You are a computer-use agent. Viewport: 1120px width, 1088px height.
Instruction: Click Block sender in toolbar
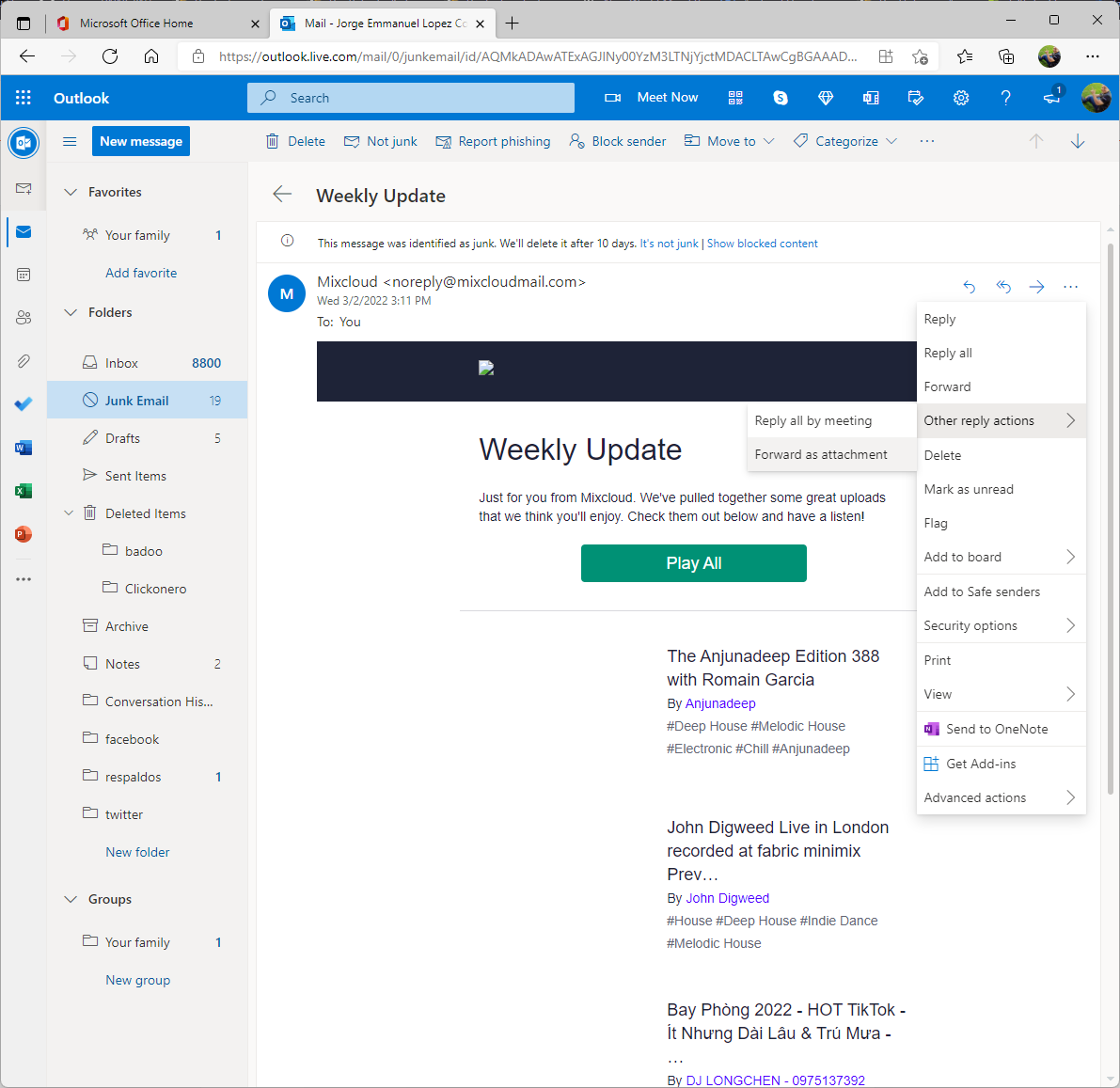pyautogui.click(x=617, y=141)
